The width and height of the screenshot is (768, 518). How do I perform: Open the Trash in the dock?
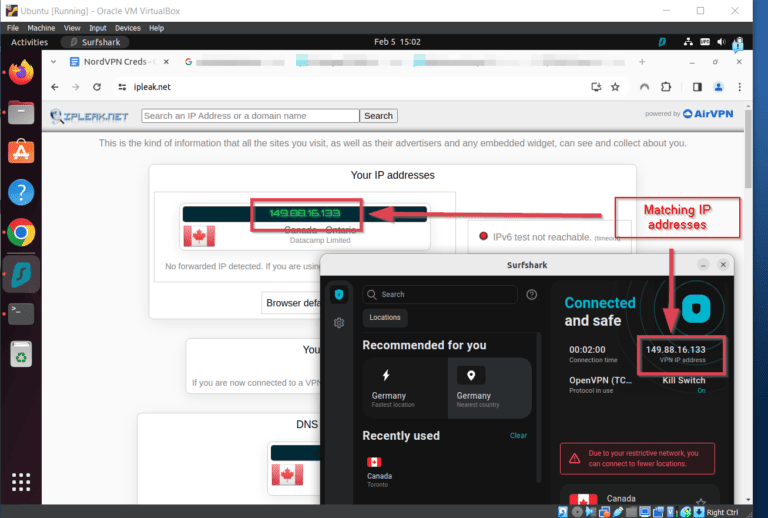[21, 354]
